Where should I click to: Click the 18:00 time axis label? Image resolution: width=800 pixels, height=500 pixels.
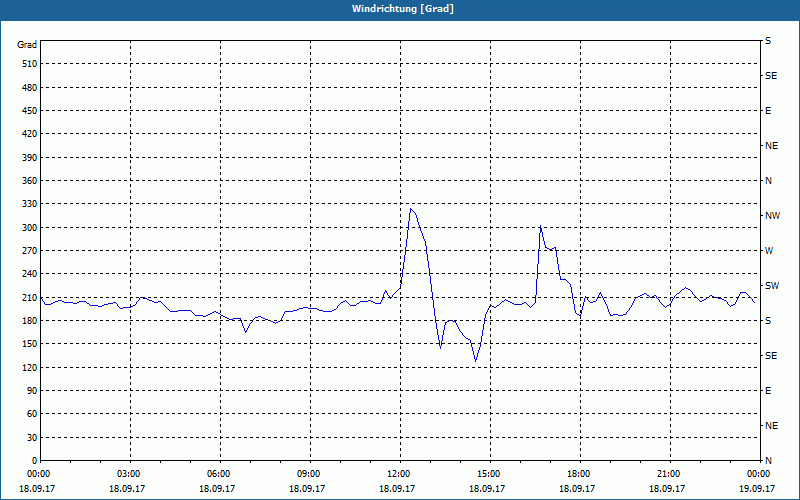(580, 474)
